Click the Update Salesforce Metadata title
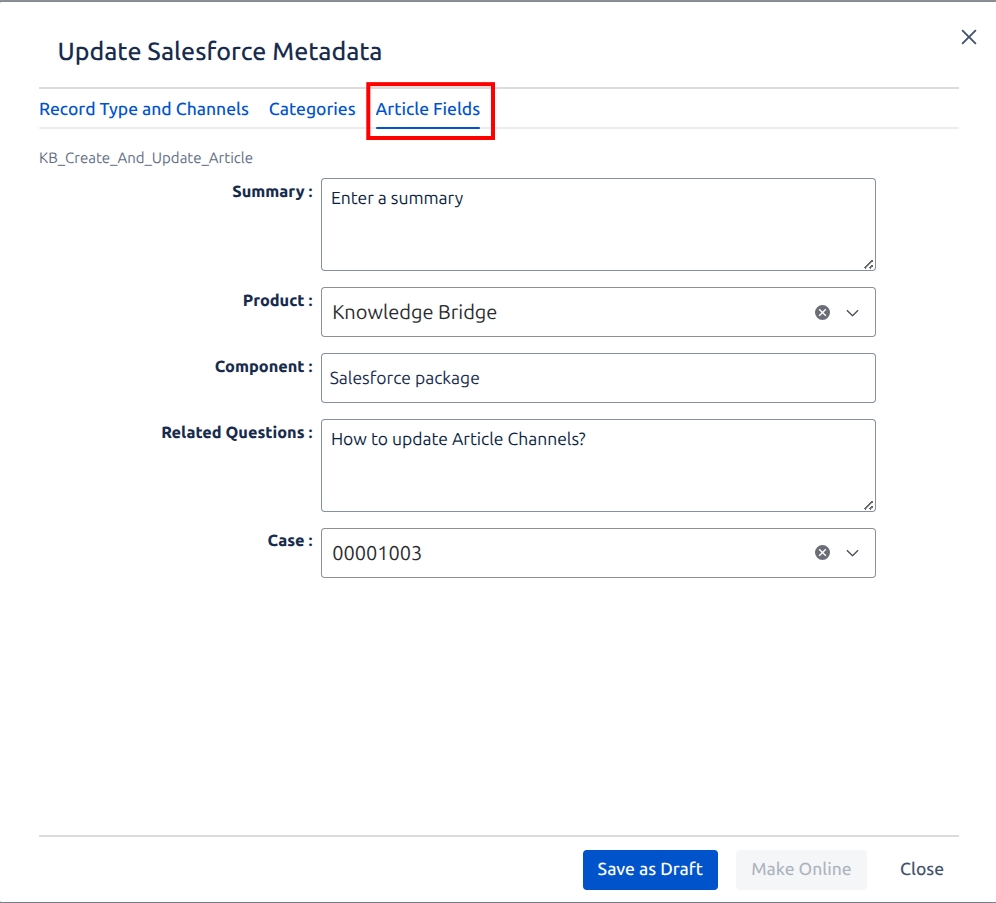 tap(220, 51)
